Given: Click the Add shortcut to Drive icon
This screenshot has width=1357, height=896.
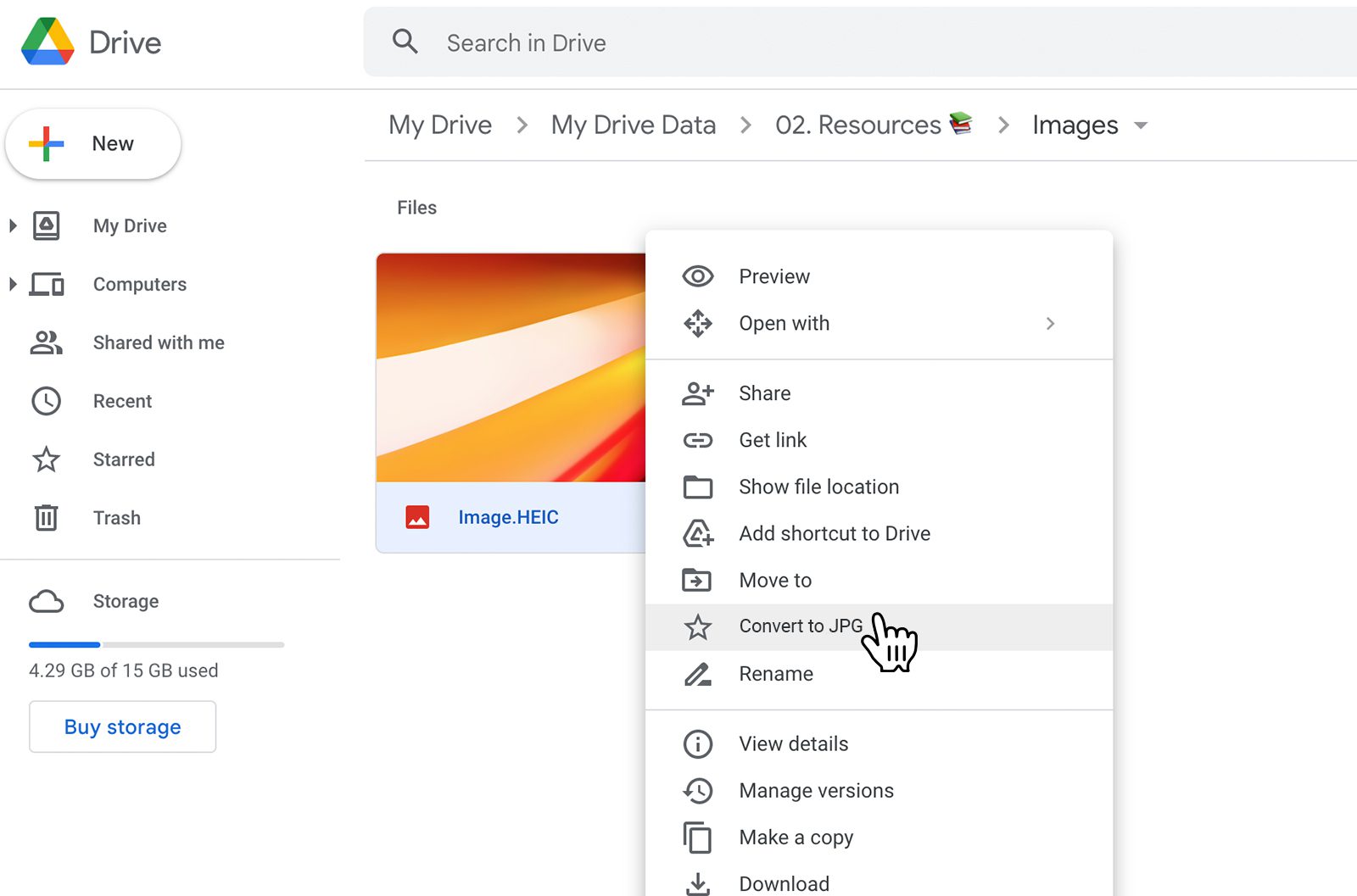Looking at the screenshot, I should coord(697,533).
